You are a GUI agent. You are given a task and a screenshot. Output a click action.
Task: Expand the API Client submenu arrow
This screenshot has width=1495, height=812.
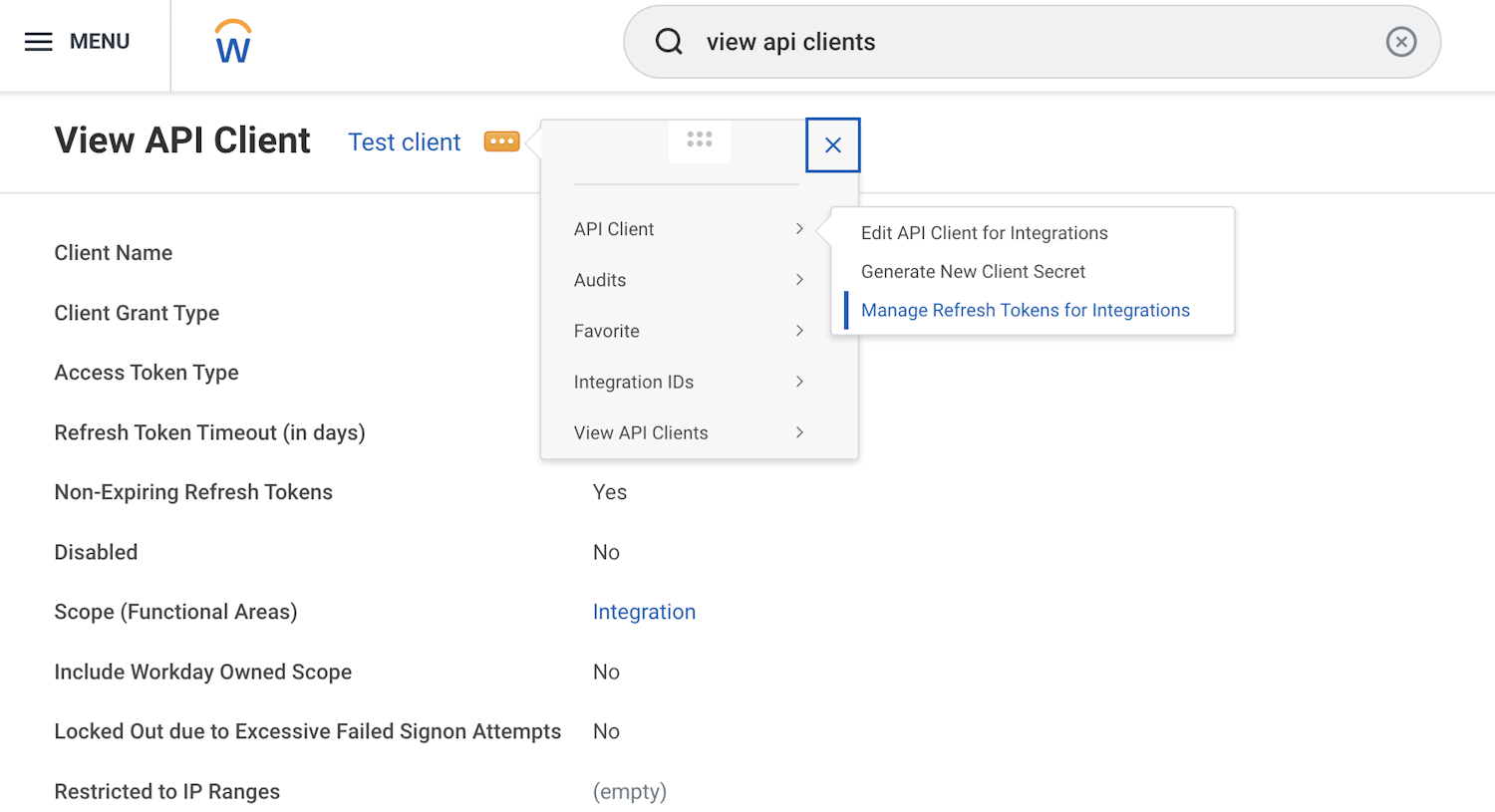pyautogui.click(x=799, y=229)
